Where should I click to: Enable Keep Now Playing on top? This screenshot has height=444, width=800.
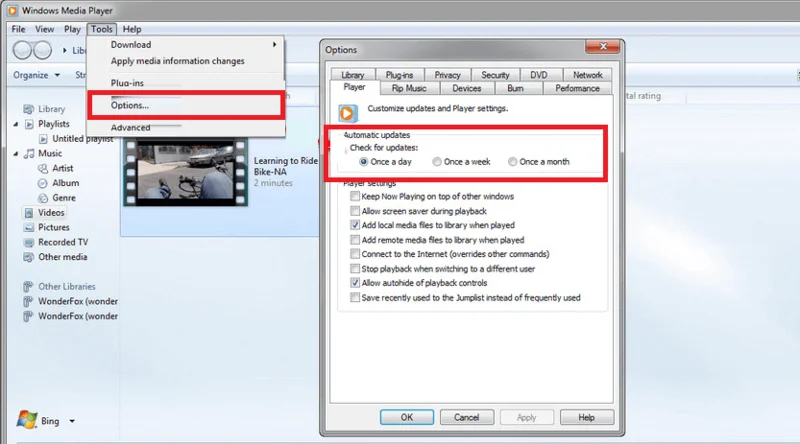pyautogui.click(x=355, y=196)
